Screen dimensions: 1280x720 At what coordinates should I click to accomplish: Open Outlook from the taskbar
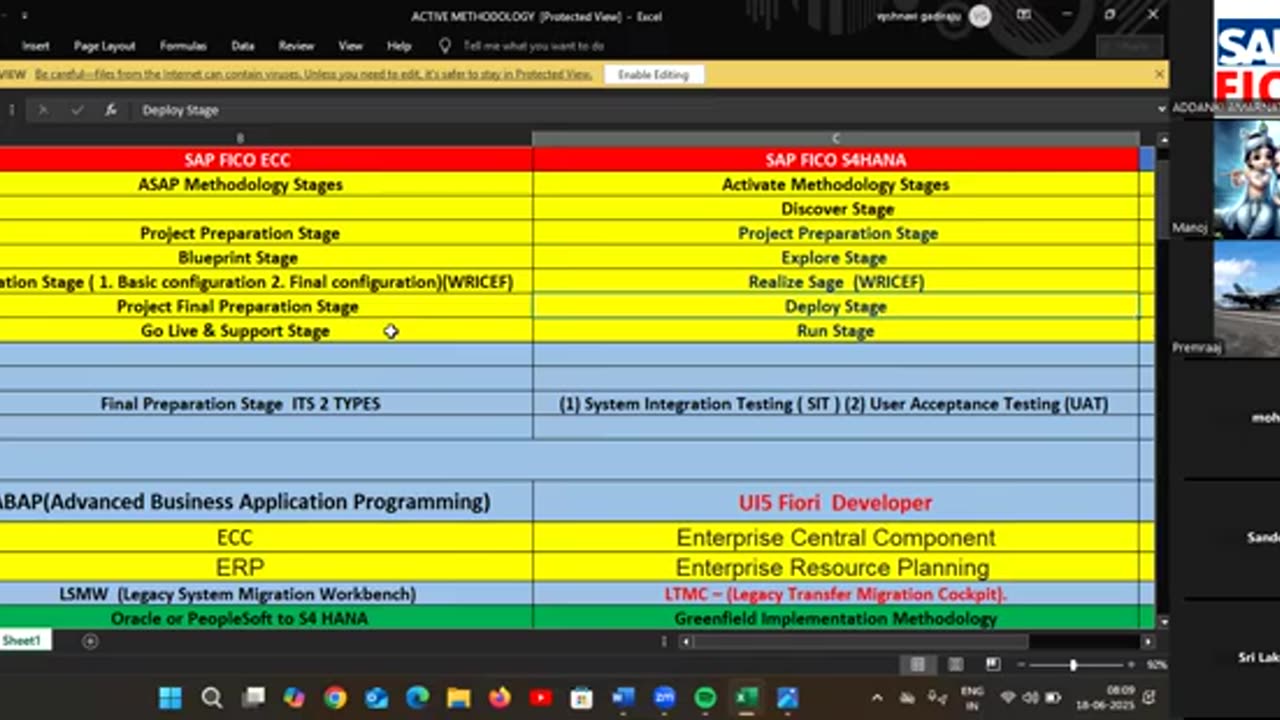click(x=376, y=697)
